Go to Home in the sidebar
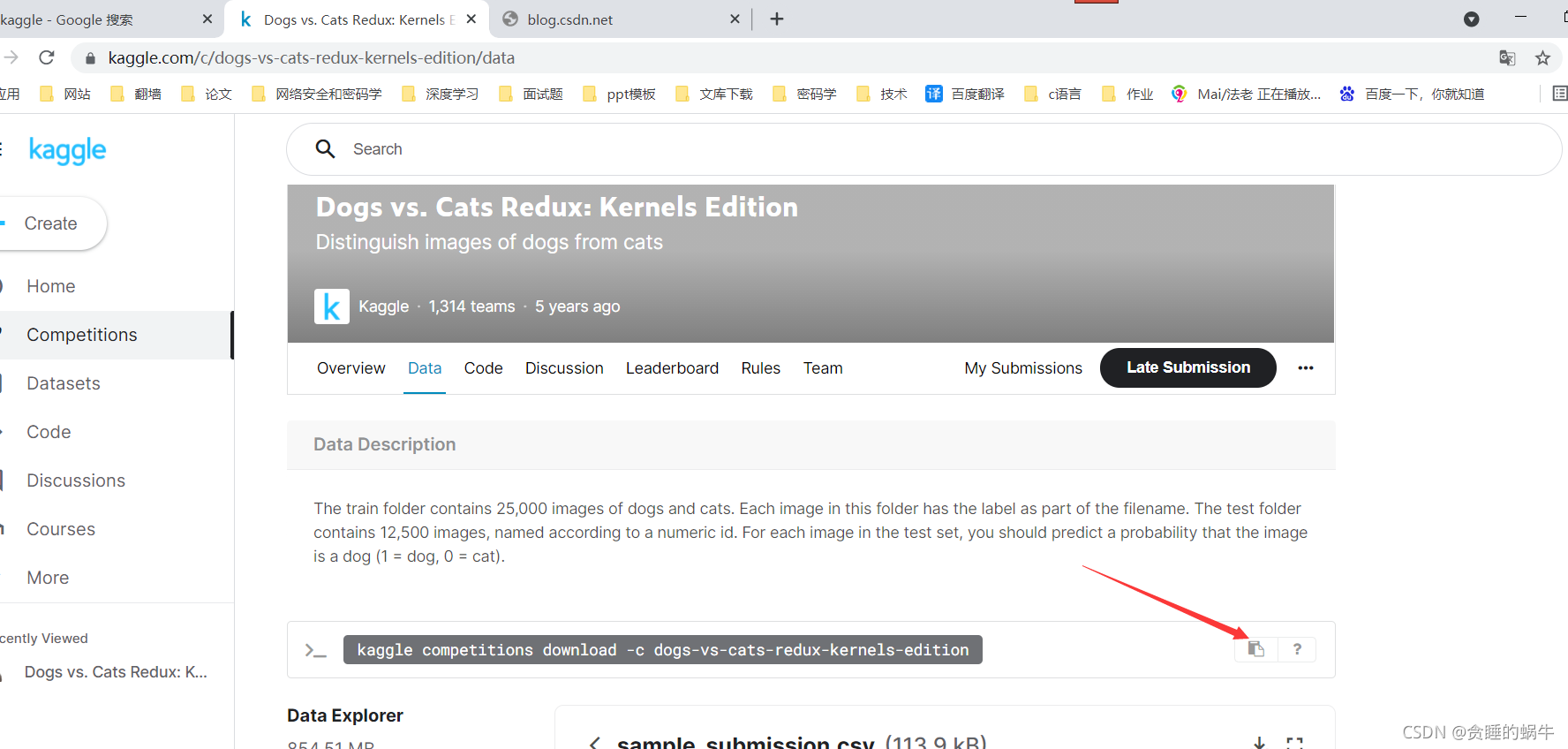This screenshot has height=749, width=1568. click(51, 286)
